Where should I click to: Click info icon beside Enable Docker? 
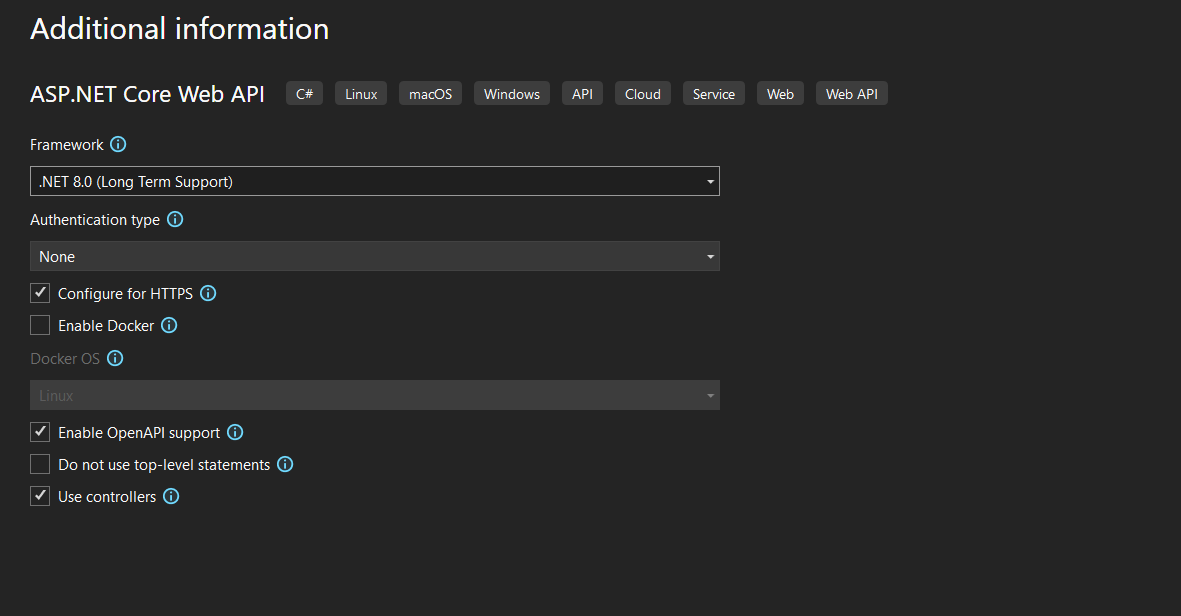point(169,325)
